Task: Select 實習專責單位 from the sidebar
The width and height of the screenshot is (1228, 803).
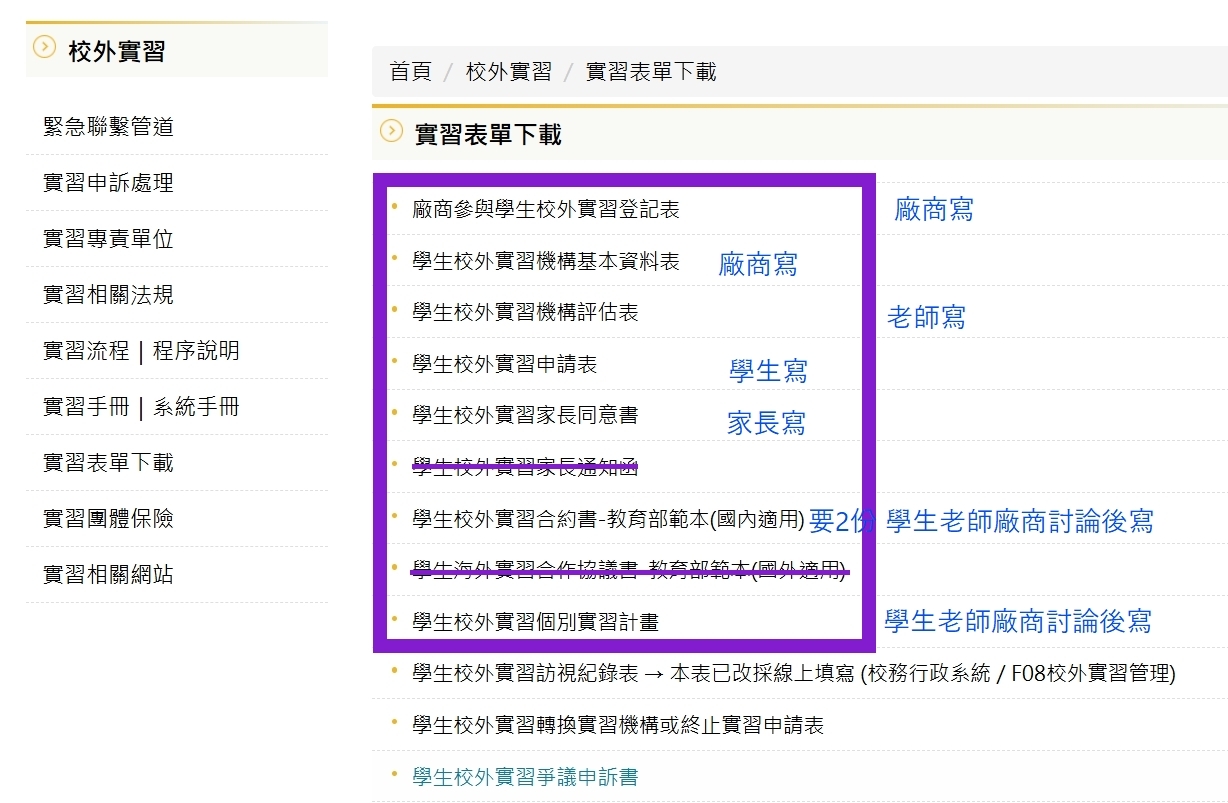Action: click(108, 239)
